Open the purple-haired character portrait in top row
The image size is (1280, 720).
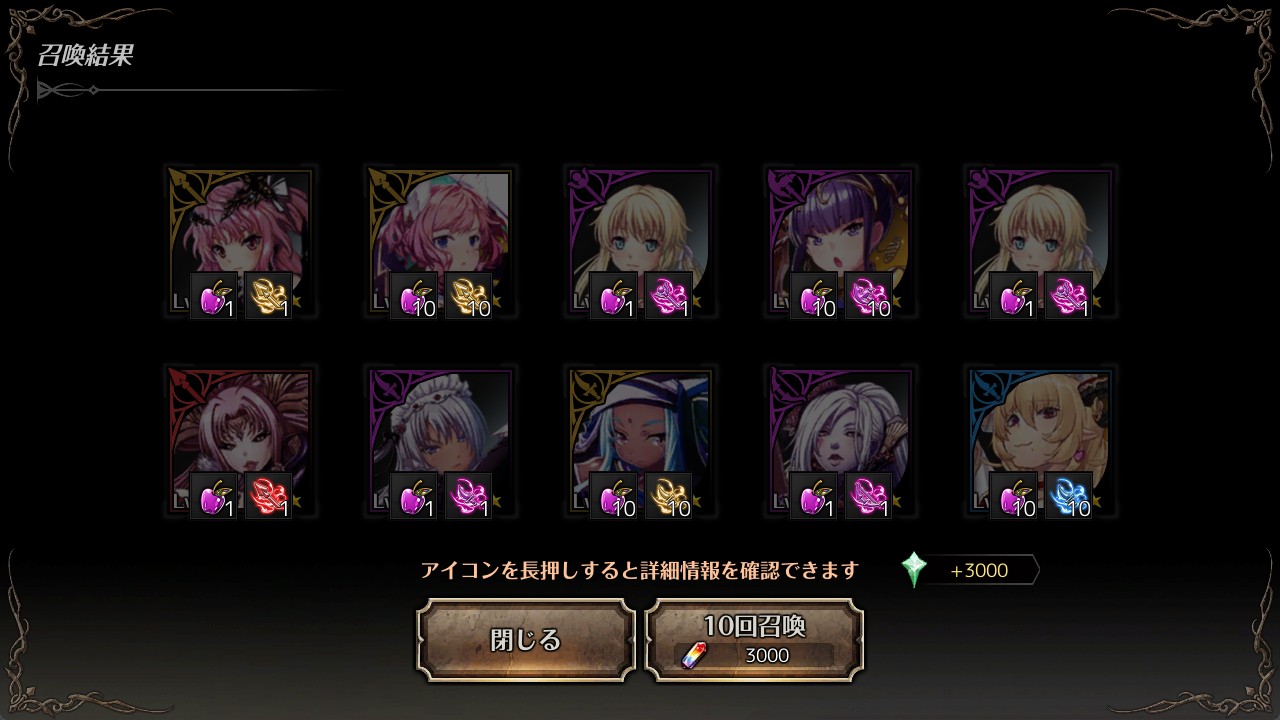coord(840,242)
